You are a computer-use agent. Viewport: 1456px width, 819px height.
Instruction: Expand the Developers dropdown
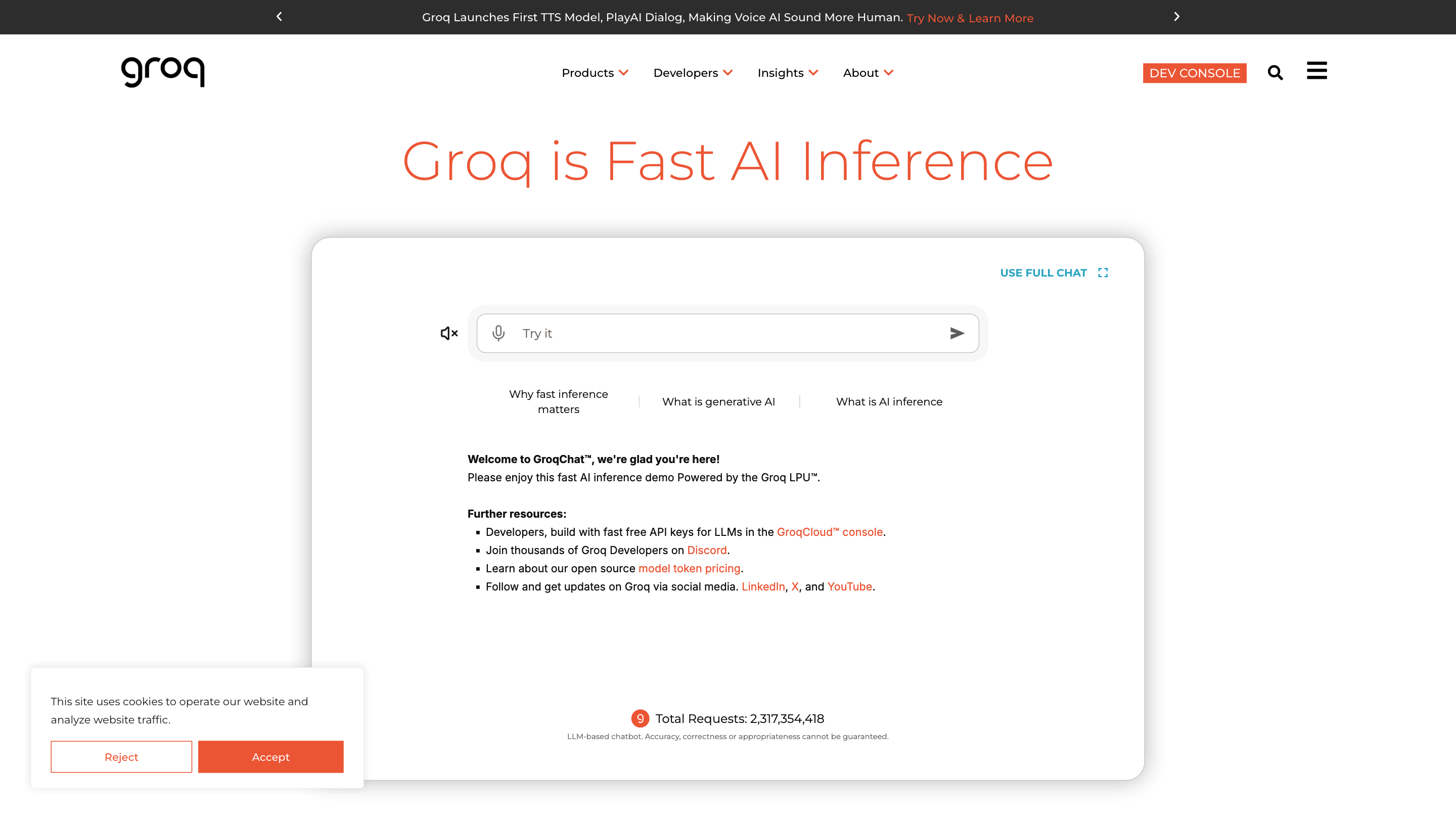pos(693,73)
